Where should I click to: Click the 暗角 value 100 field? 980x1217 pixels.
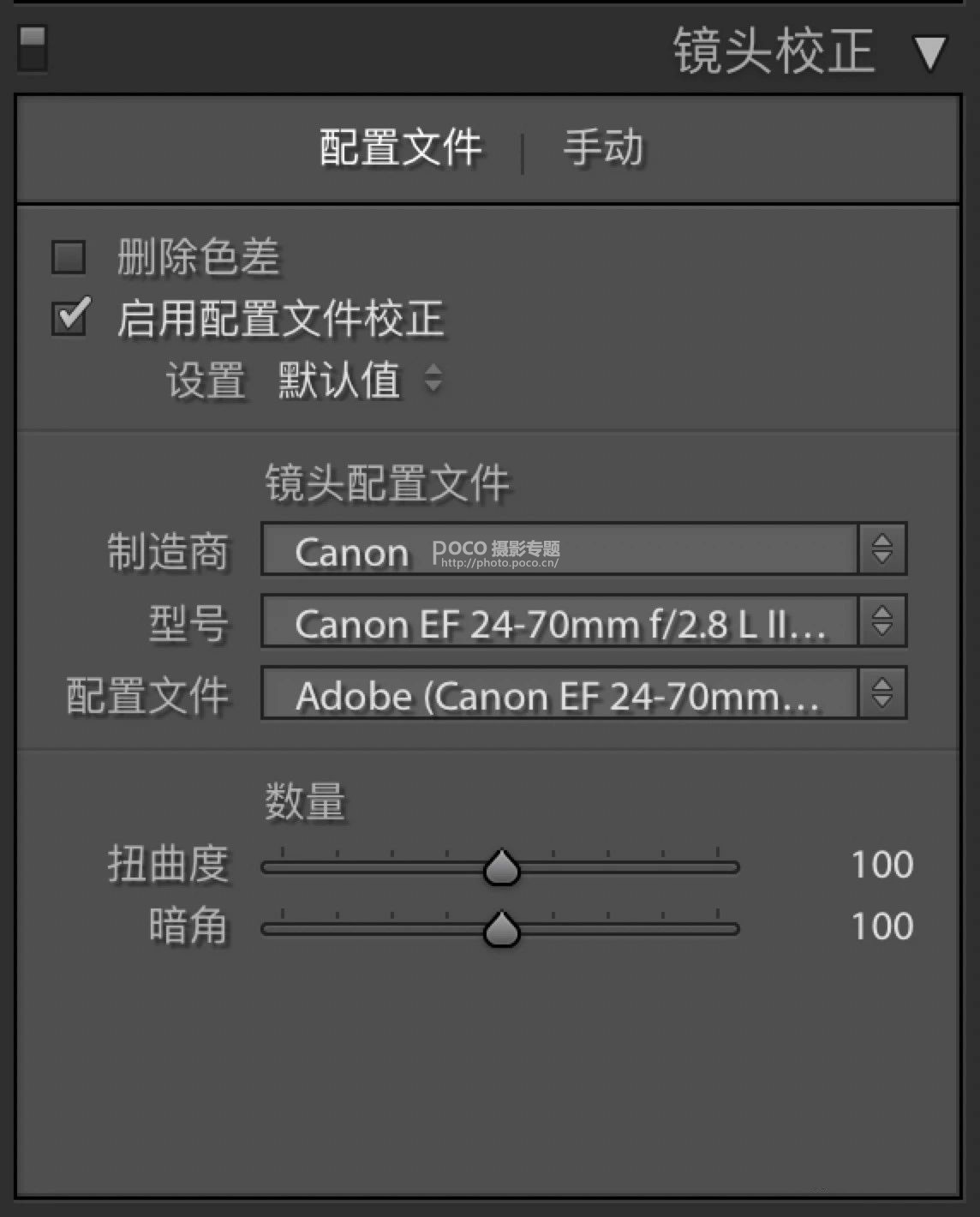point(881,926)
